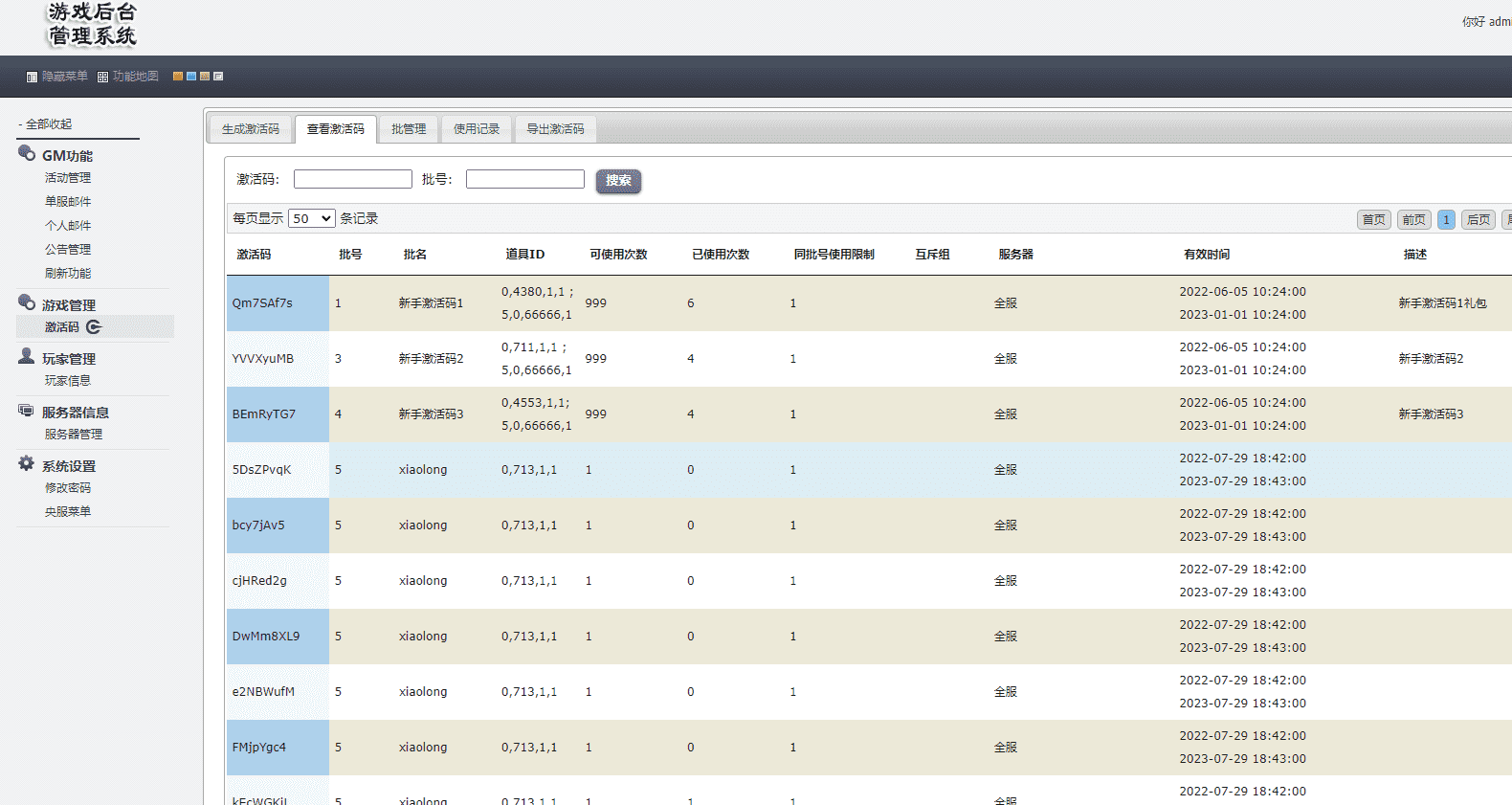Open 央服菜单 in sidebar
The image size is (1512, 805).
68,512
